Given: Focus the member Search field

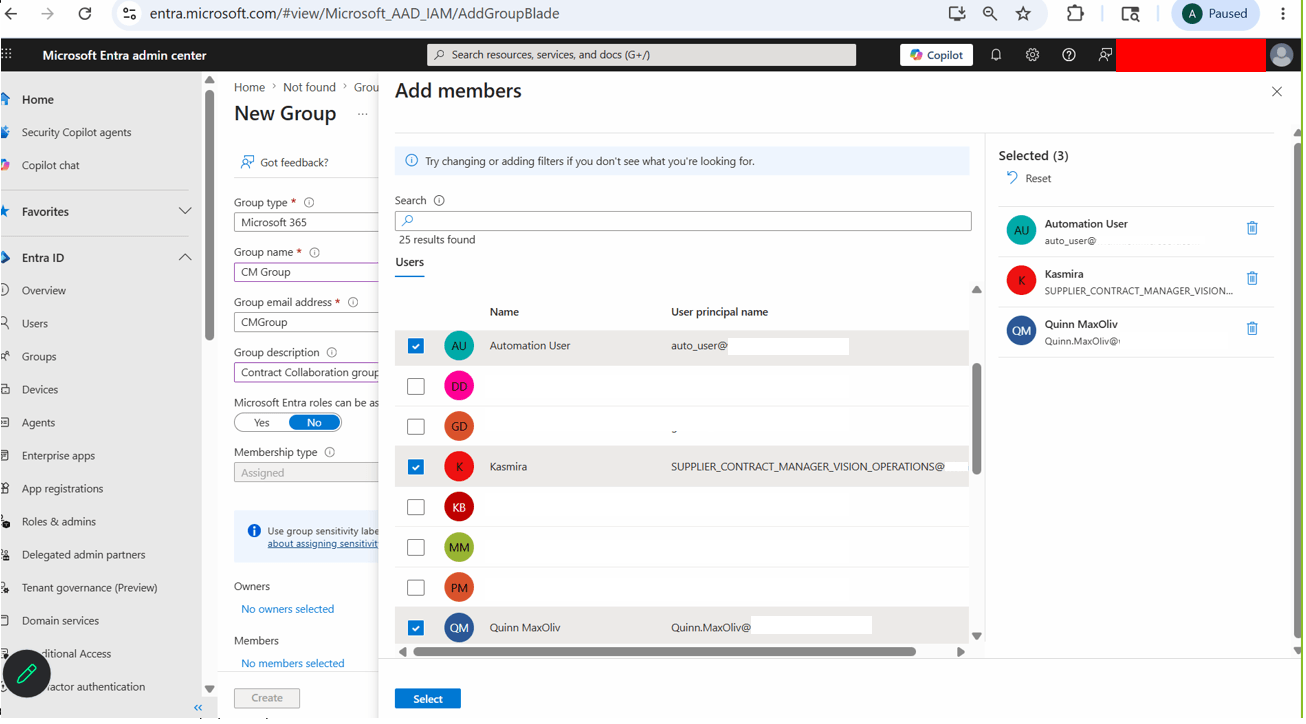Looking at the screenshot, I should 683,221.
